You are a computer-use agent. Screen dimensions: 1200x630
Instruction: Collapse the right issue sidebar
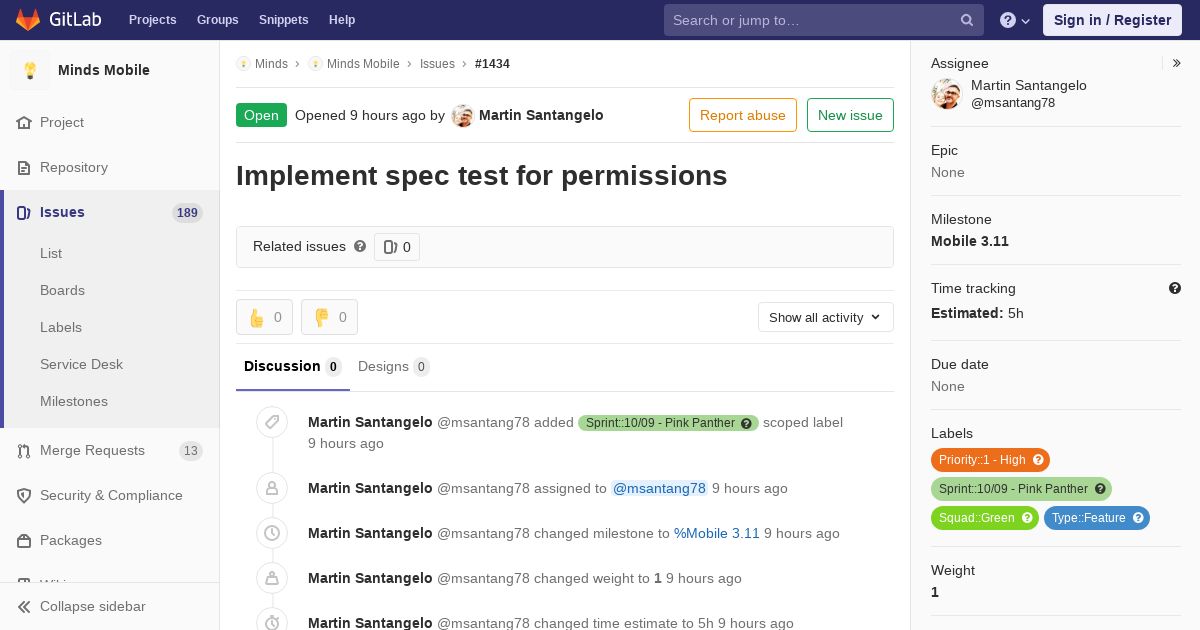tap(1176, 63)
